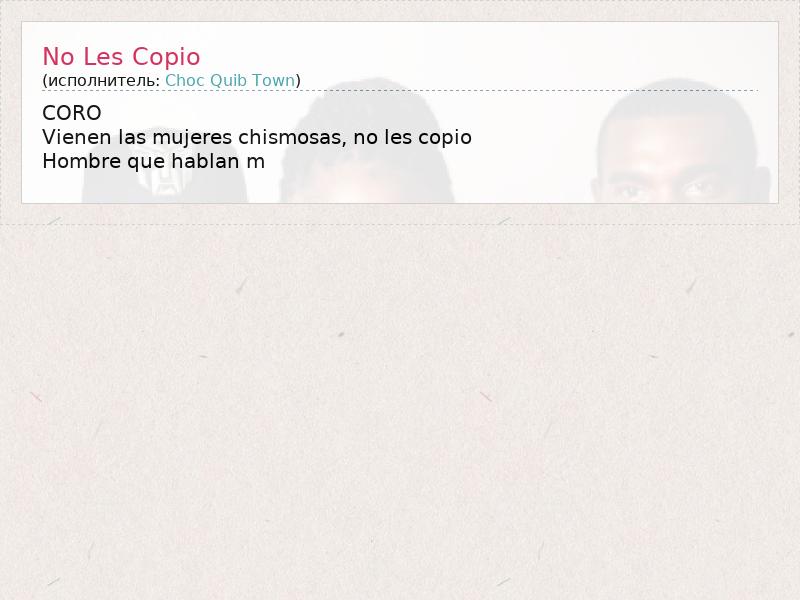Click the center person's hair in photo

pyautogui.click(x=367, y=117)
